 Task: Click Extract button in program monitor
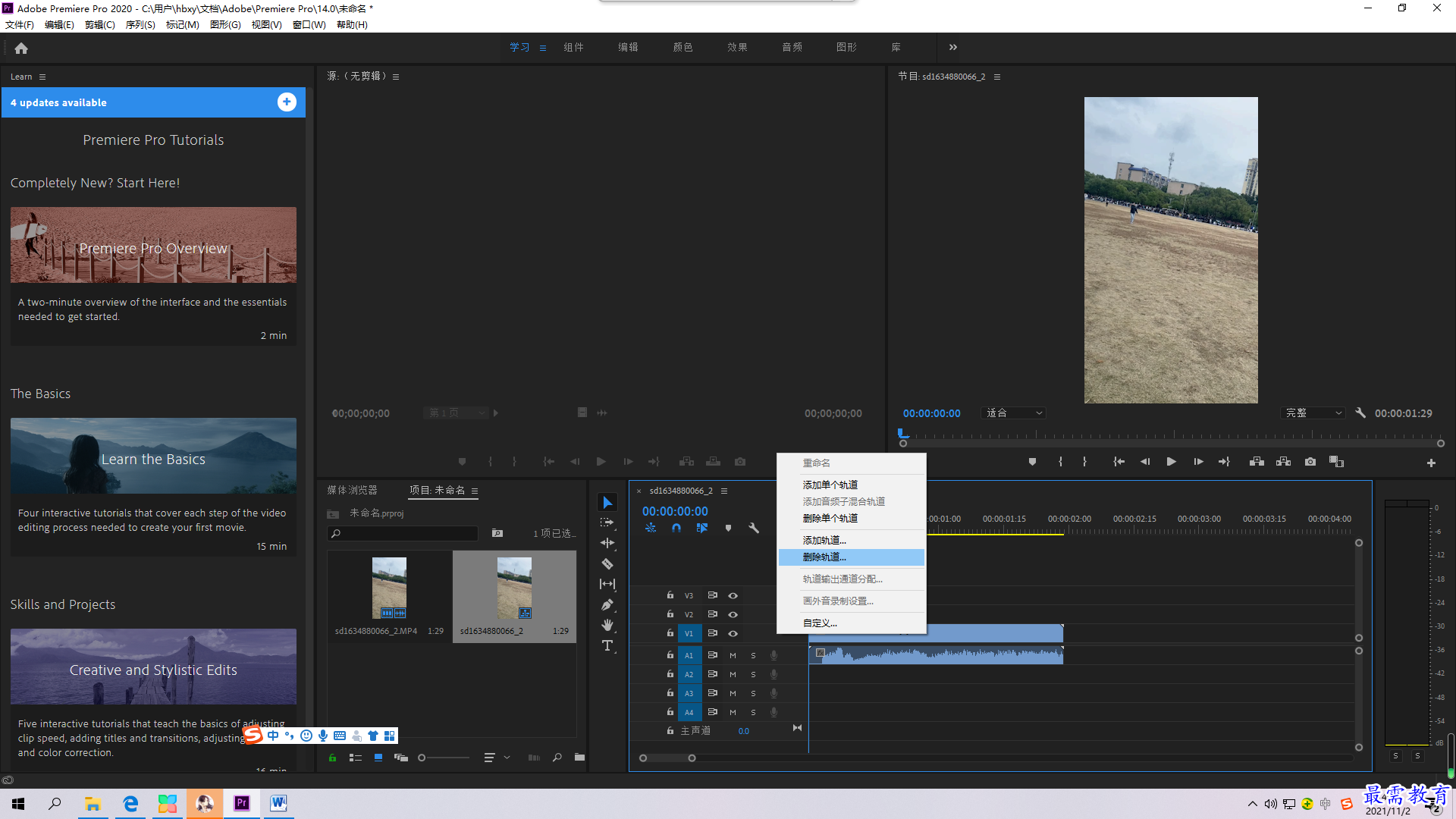pyautogui.click(x=1283, y=462)
